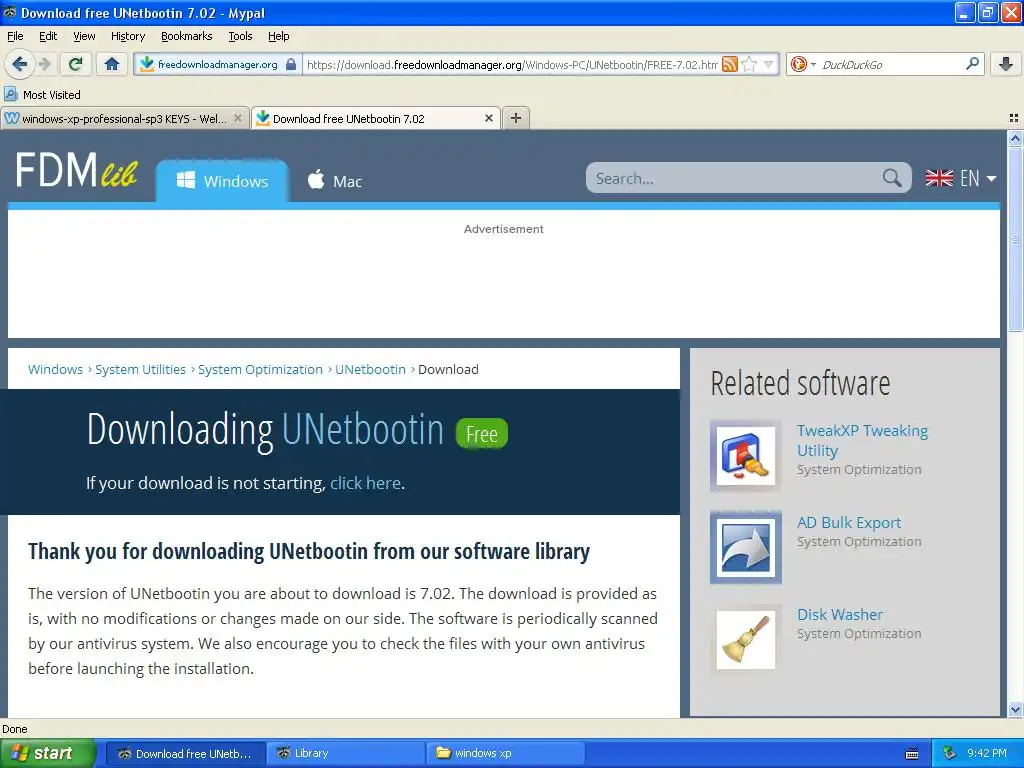1024x768 pixels.
Task: Switch to the windows-xp-professional-sp3 KEYS tab
Action: pos(124,118)
